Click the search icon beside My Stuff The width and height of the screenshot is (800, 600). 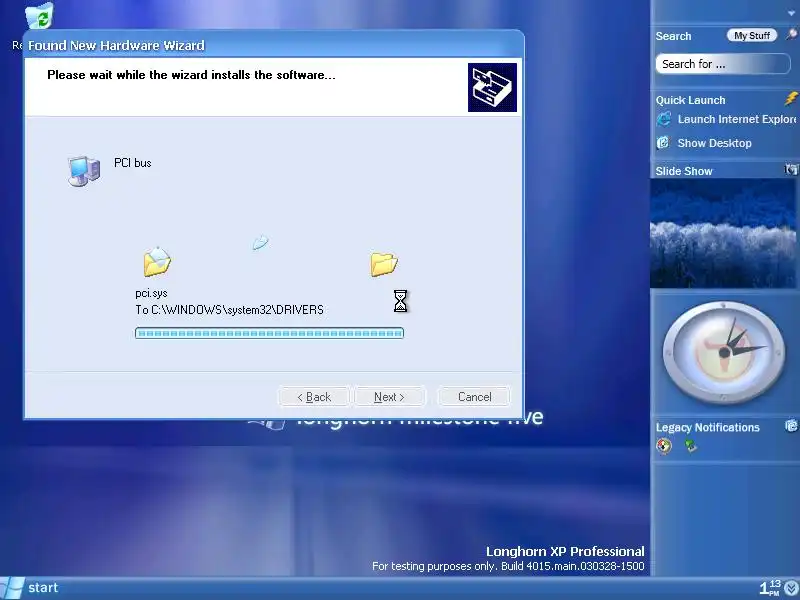pos(791,34)
